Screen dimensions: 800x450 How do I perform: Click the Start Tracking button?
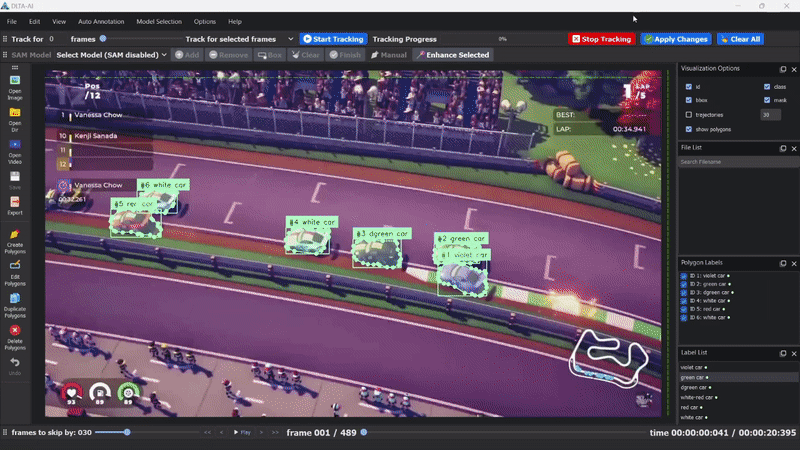point(333,39)
